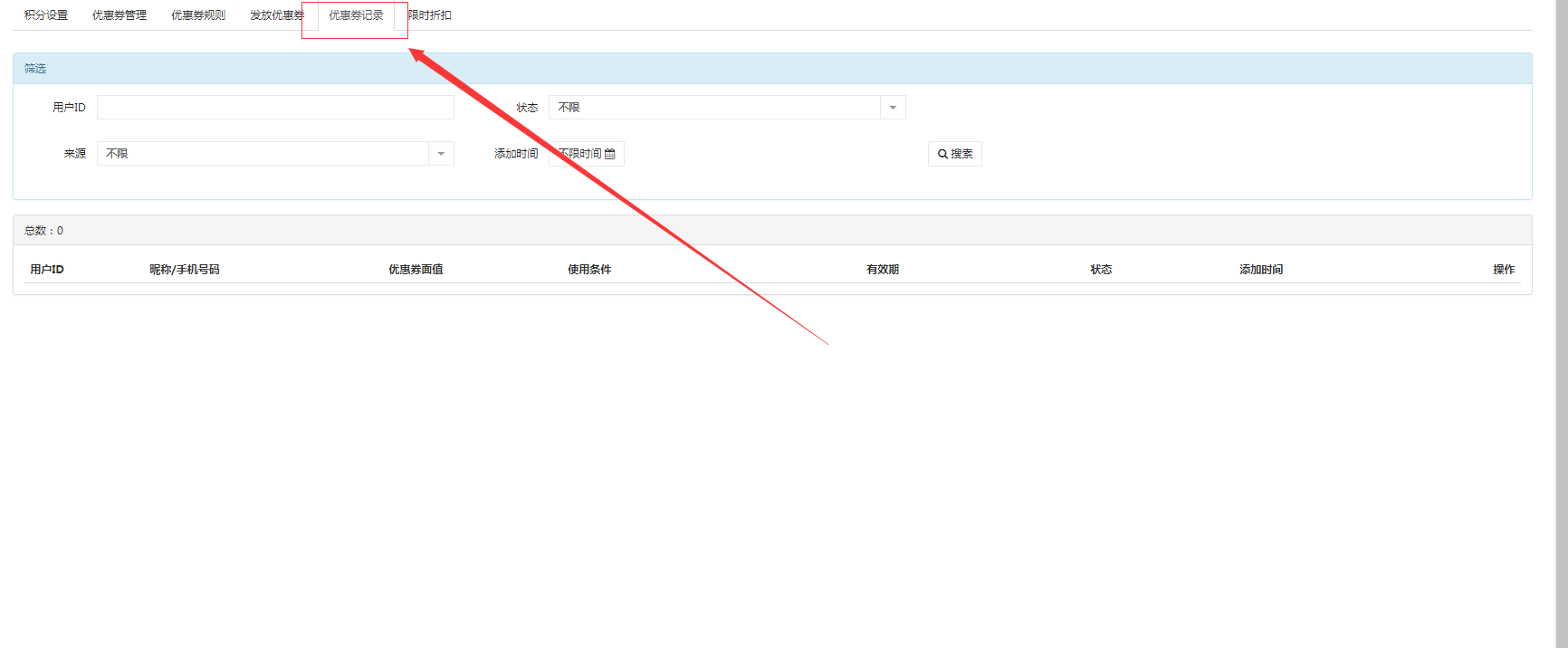Click the vertical scrollbar

tap(1562, 324)
